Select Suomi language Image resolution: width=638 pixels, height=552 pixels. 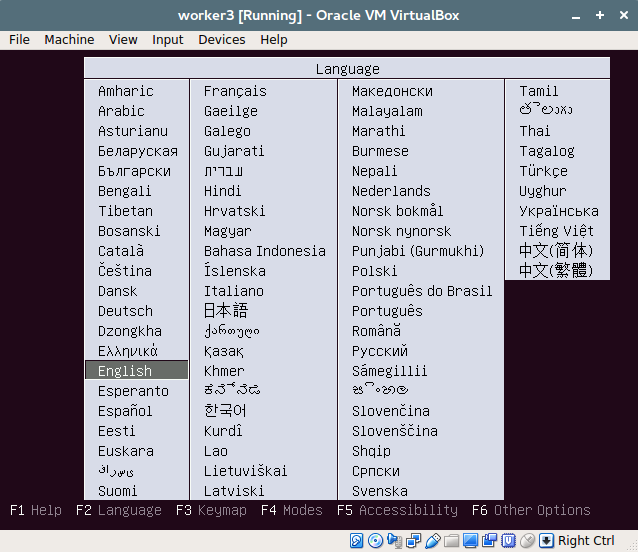click(118, 491)
